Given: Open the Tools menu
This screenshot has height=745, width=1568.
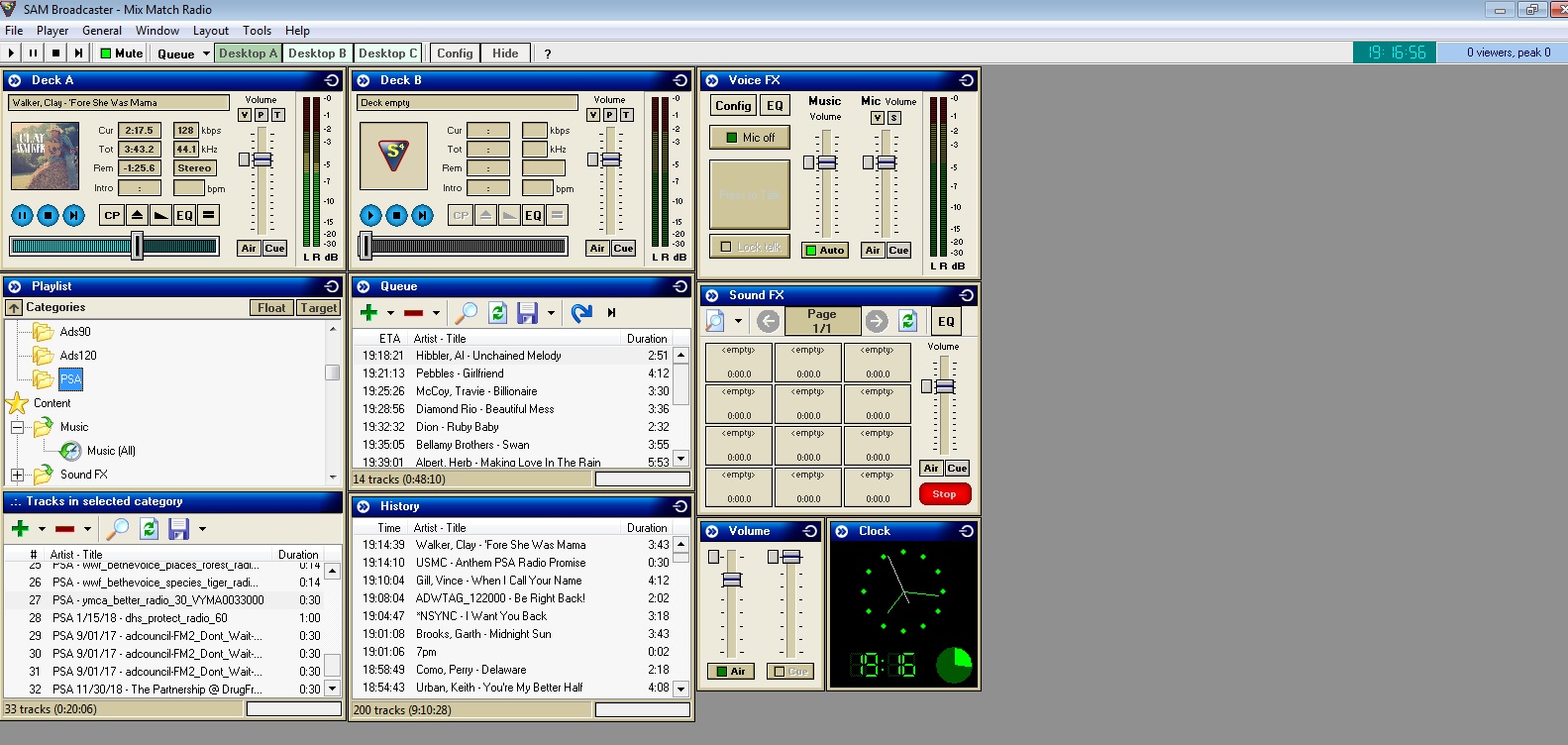Looking at the screenshot, I should pyautogui.click(x=257, y=31).
